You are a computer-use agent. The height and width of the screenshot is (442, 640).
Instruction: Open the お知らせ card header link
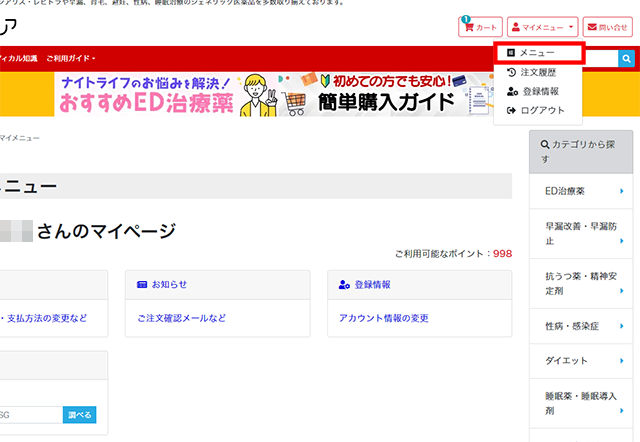click(x=169, y=284)
